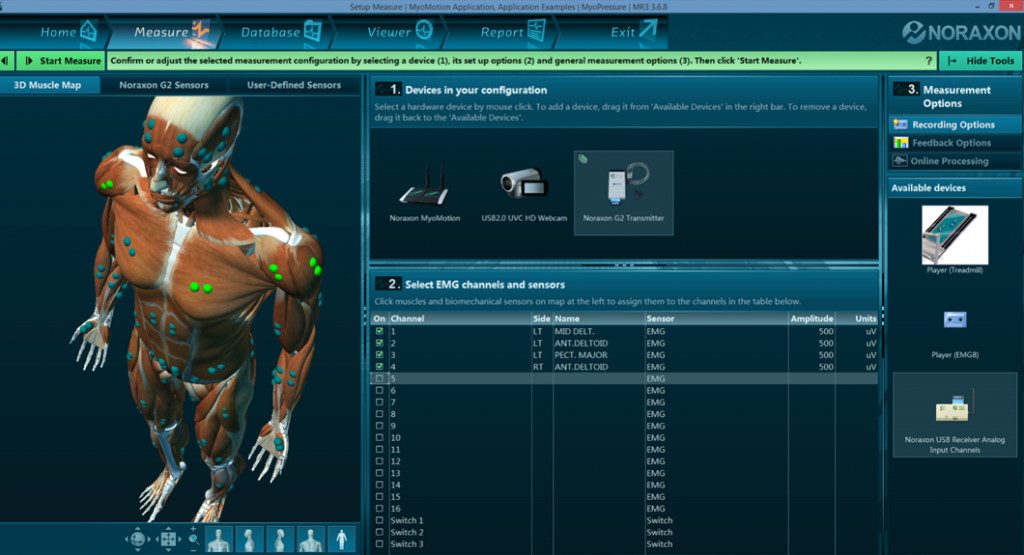Switch to 3D Muscle Map tab
1024x555 pixels.
(x=48, y=85)
